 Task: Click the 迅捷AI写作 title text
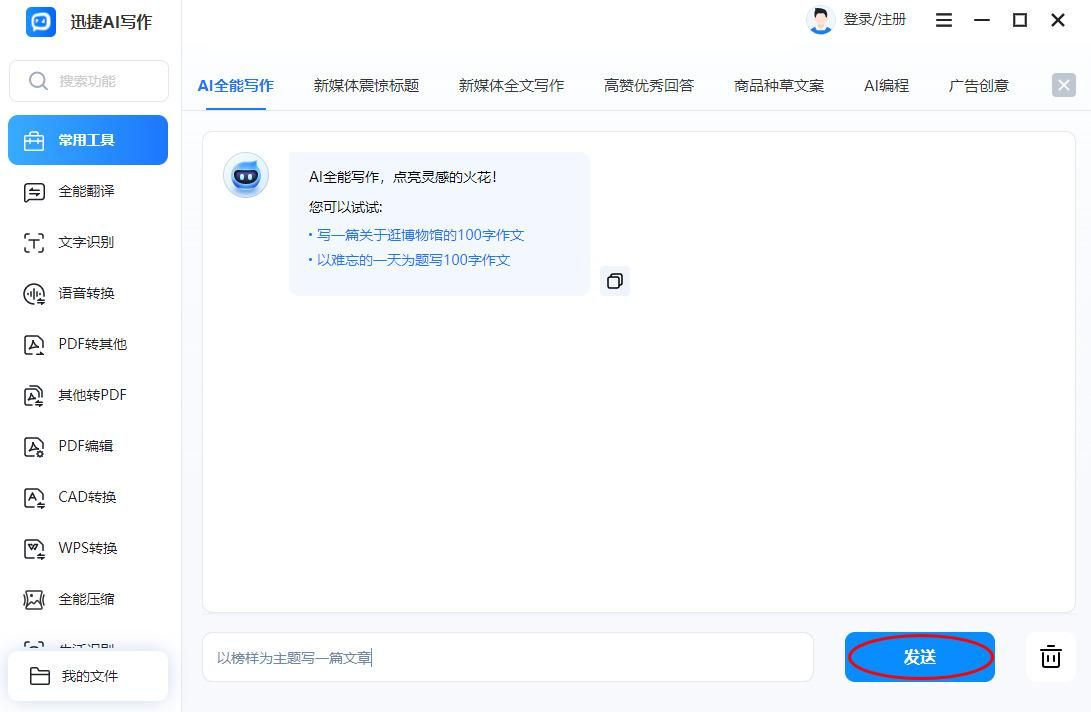[x=111, y=22]
